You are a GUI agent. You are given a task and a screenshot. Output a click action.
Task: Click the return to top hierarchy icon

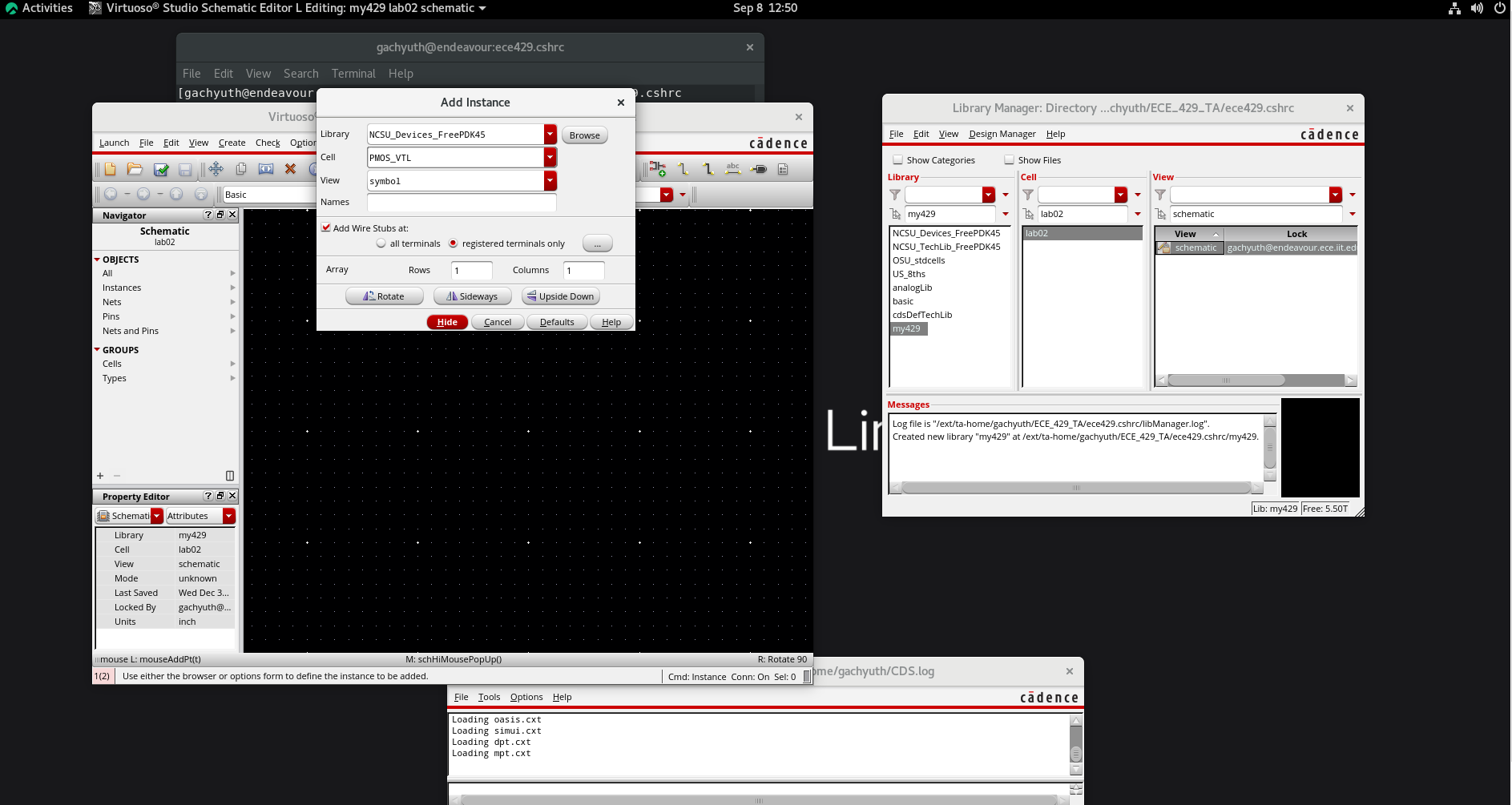[x=201, y=194]
